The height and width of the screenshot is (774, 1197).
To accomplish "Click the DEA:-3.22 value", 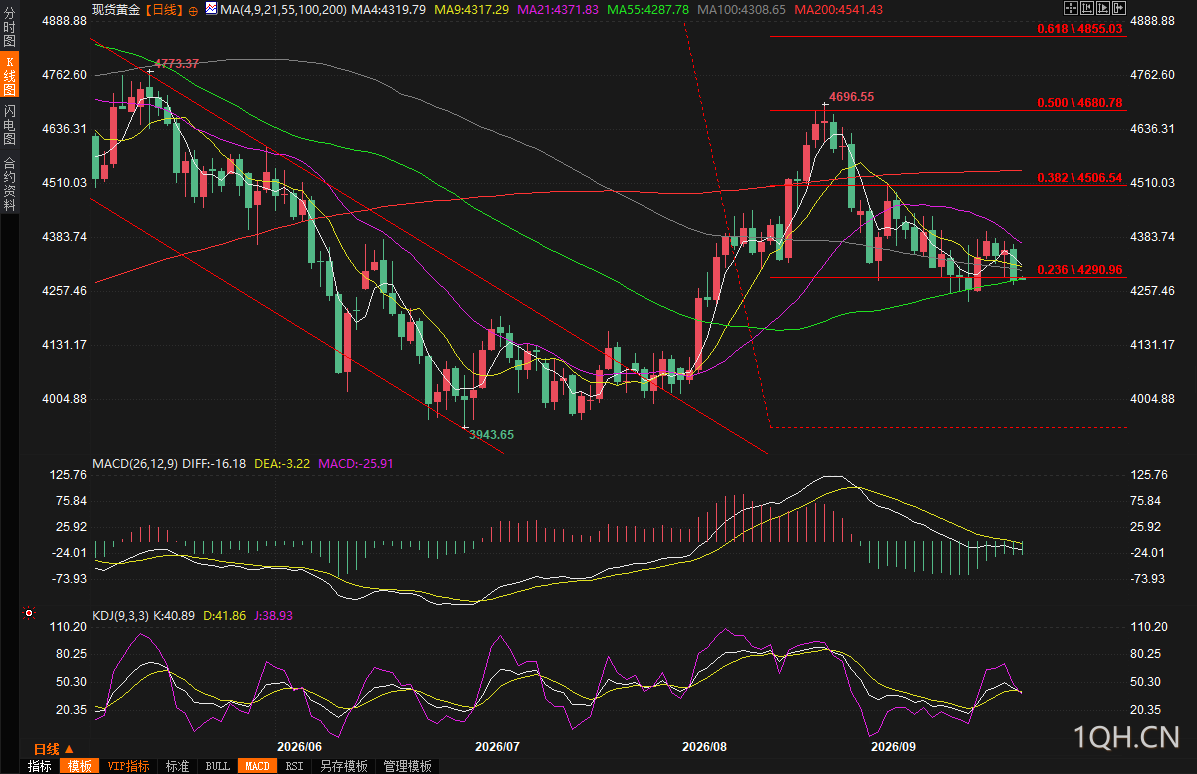I will coord(282,463).
